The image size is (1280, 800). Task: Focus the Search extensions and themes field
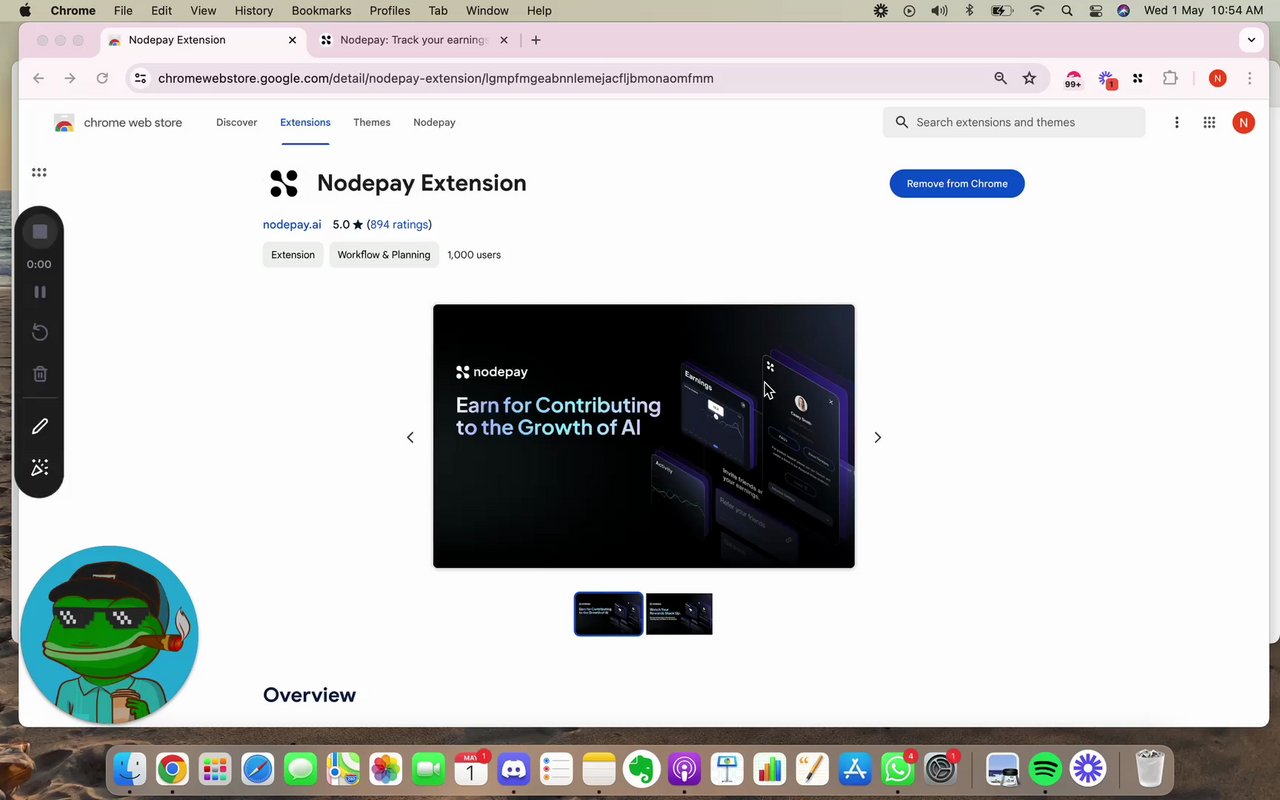1014,122
